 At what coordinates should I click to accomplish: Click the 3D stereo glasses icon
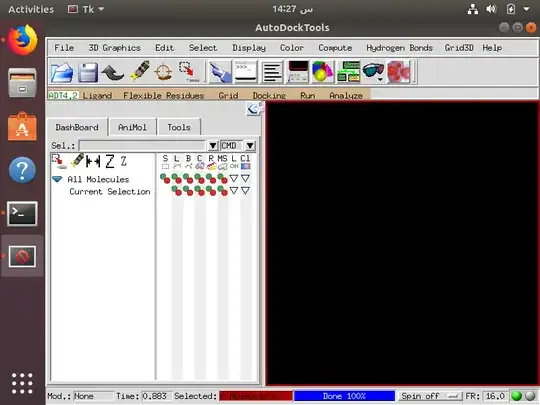coord(373,71)
